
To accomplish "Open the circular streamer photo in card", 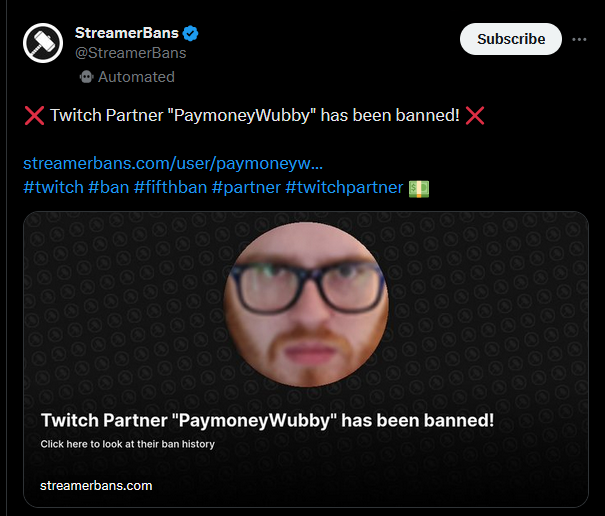I will [306, 305].
